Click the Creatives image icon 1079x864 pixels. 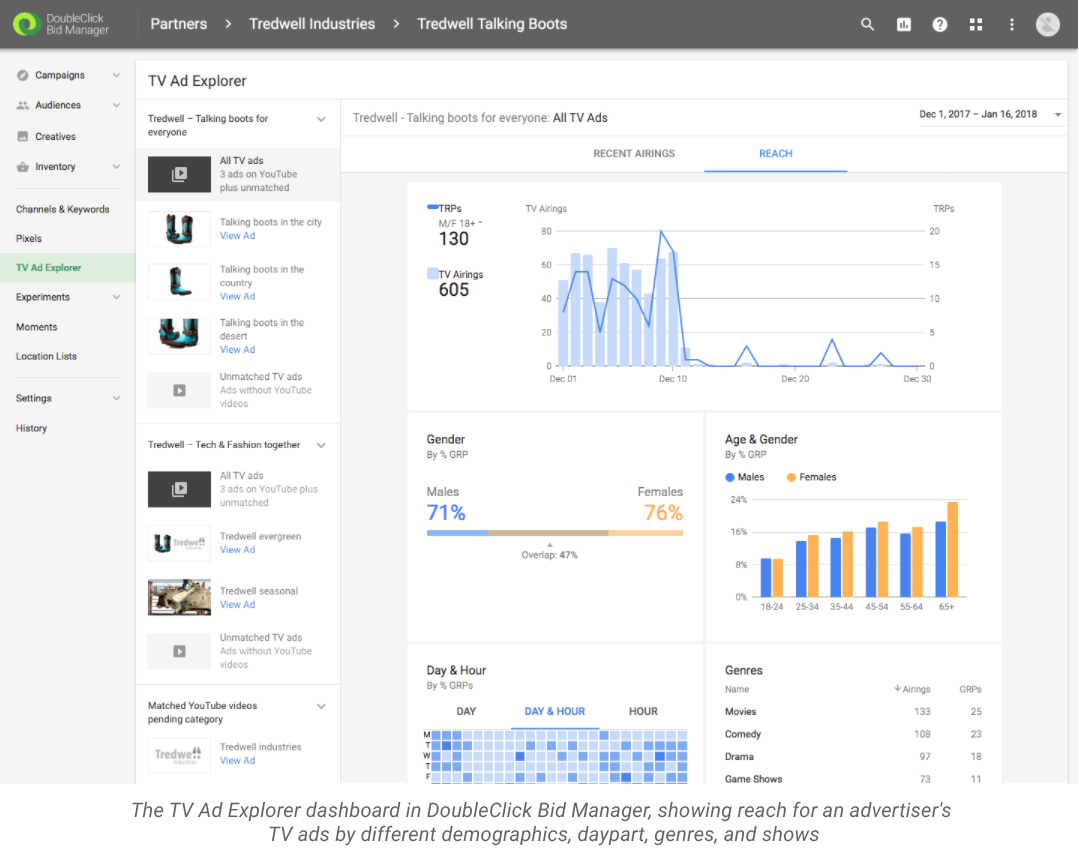click(x=23, y=136)
